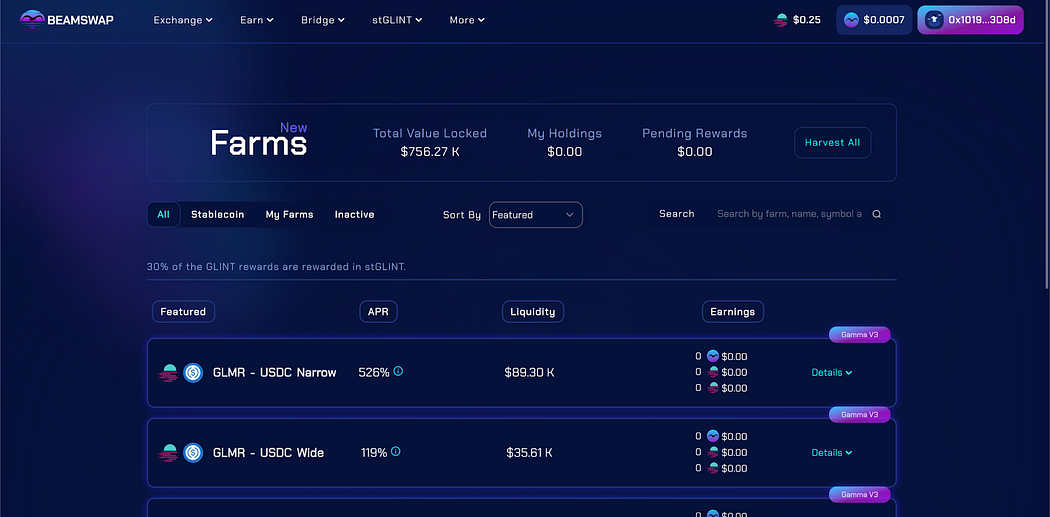This screenshot has height=517, width=1050.
Task: Click the page vertical scrollbar
Action: (1046, 147)
